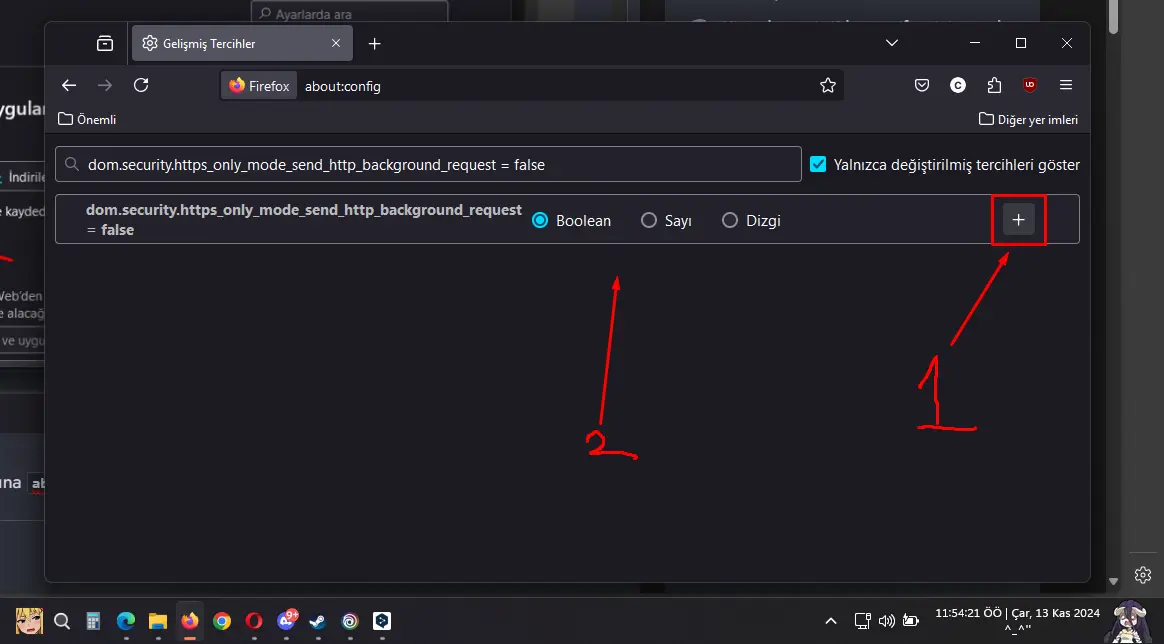Open the spiral ring taskbar app icon
The height and width of the screenshot is (644, 1164).
[x=350, y=621]
